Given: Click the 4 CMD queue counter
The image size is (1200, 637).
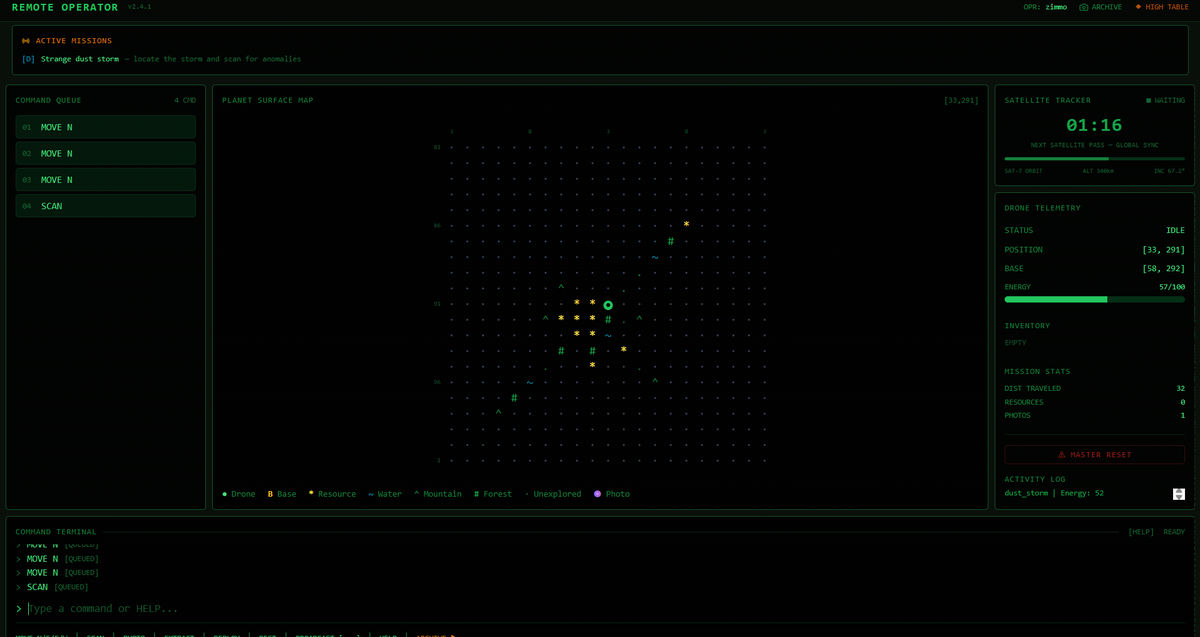Looking at the screenshot, I should pos(185,100).
